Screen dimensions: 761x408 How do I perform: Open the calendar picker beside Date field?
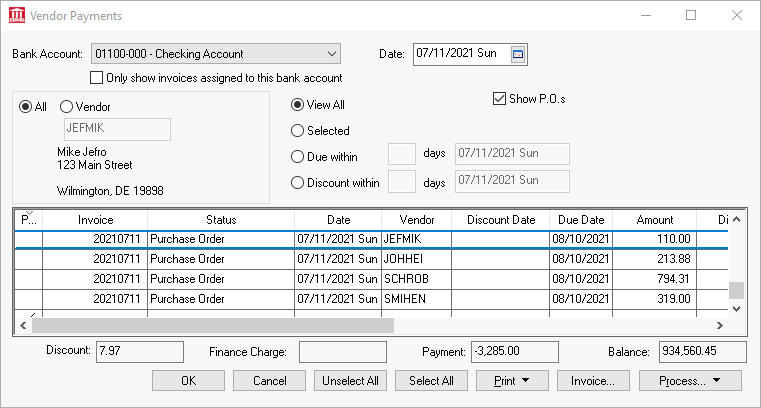click(x=518, y=54)
